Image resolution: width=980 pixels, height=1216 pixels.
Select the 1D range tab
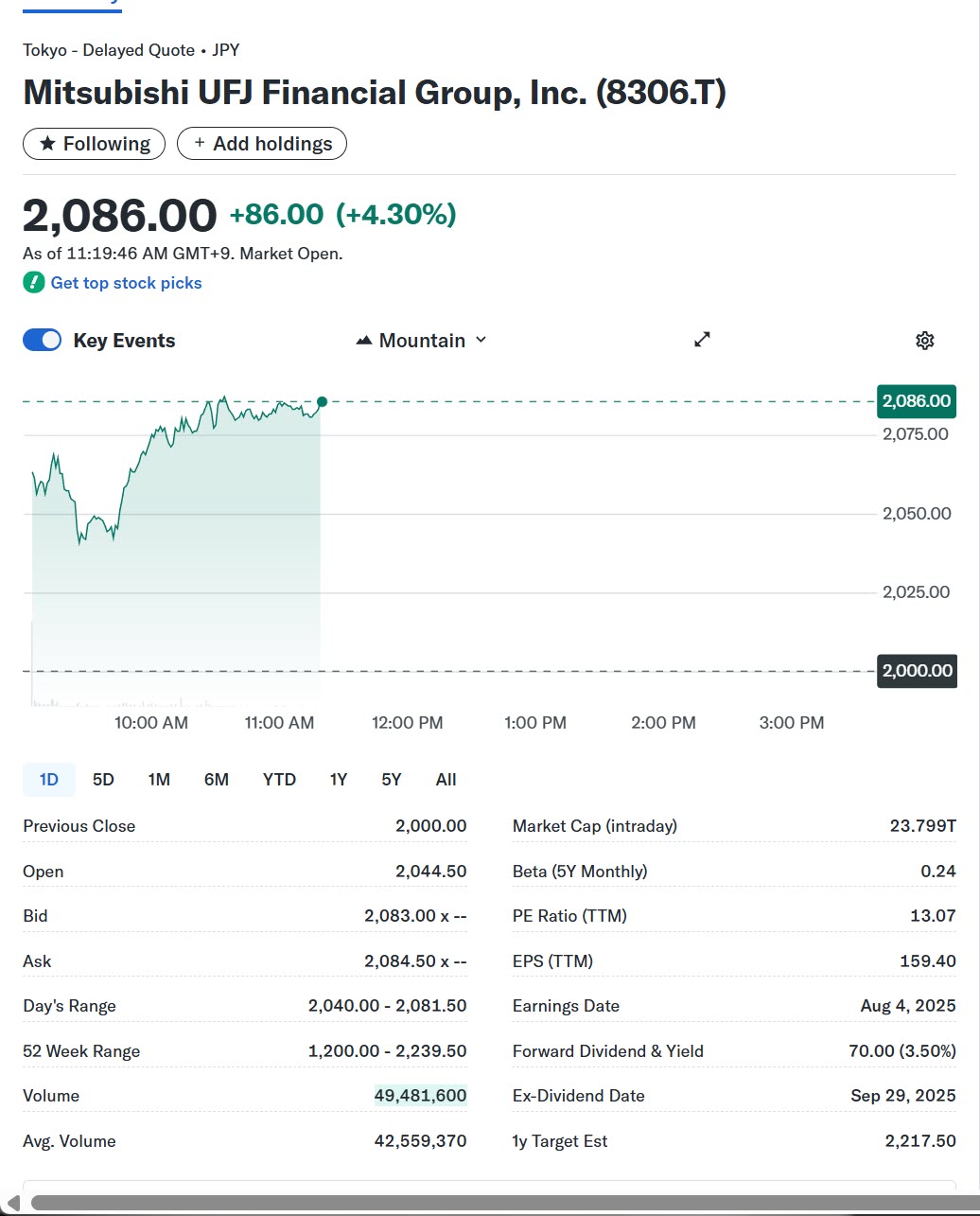(x=49, y=780)
